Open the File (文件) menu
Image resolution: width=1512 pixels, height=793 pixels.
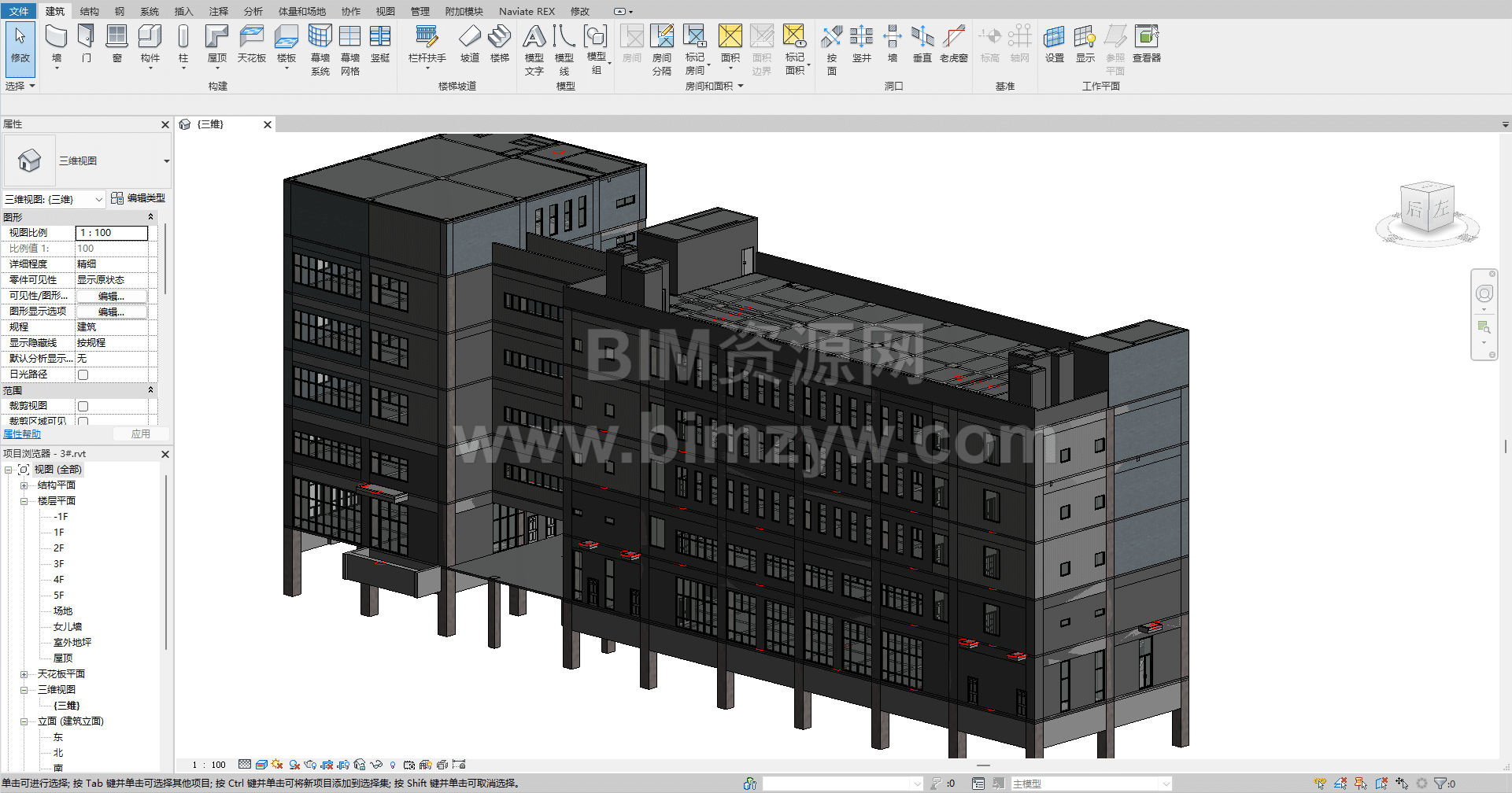(19, 11)
